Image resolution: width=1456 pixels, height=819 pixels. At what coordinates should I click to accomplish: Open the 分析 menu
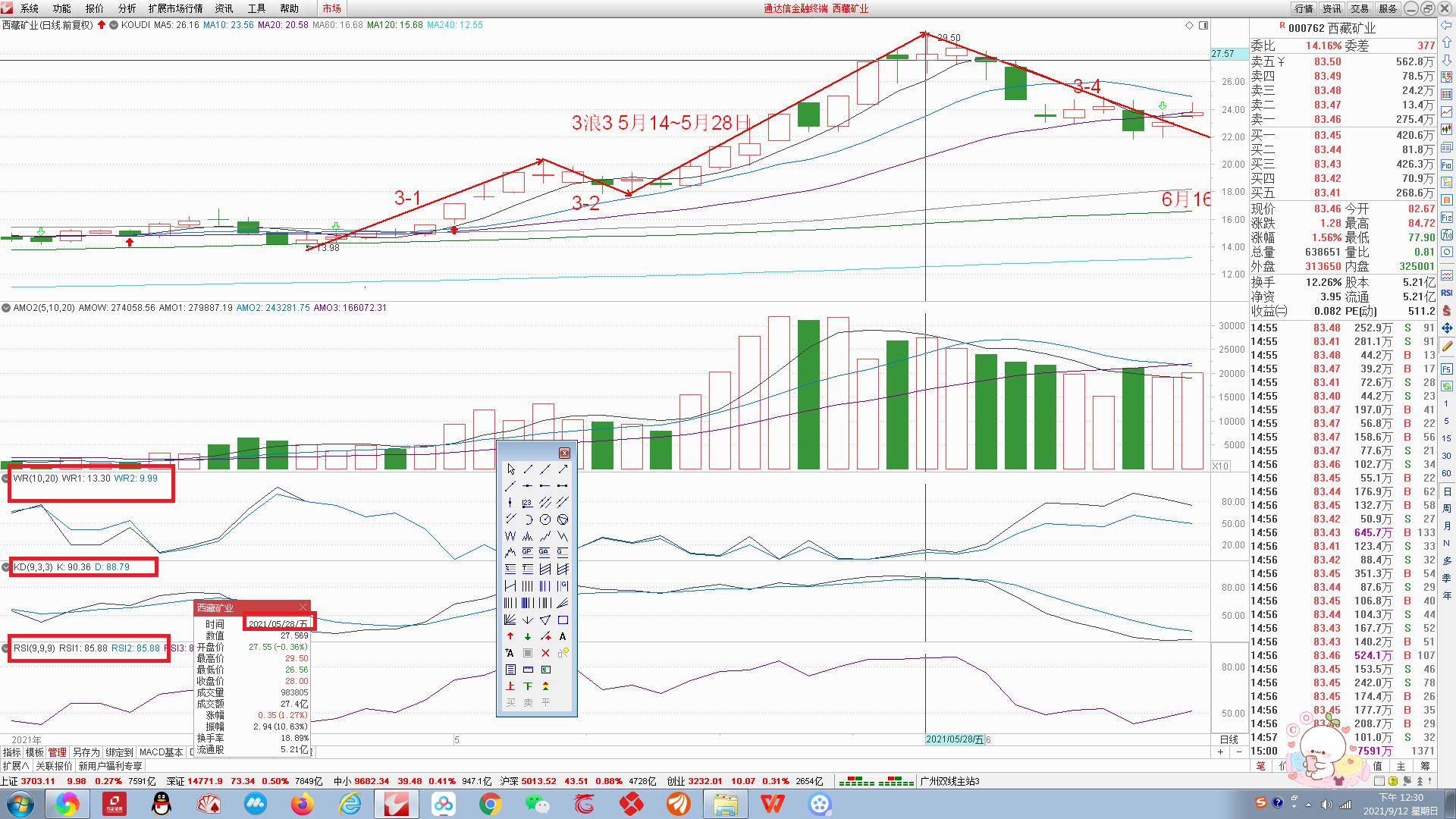tap(127, 8)
